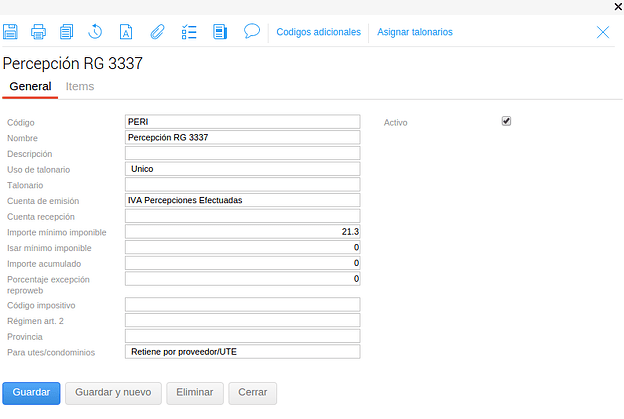Click the paperclip attachment icon
The width and height of the screenshot is (624, 419).
pos(158,32)
